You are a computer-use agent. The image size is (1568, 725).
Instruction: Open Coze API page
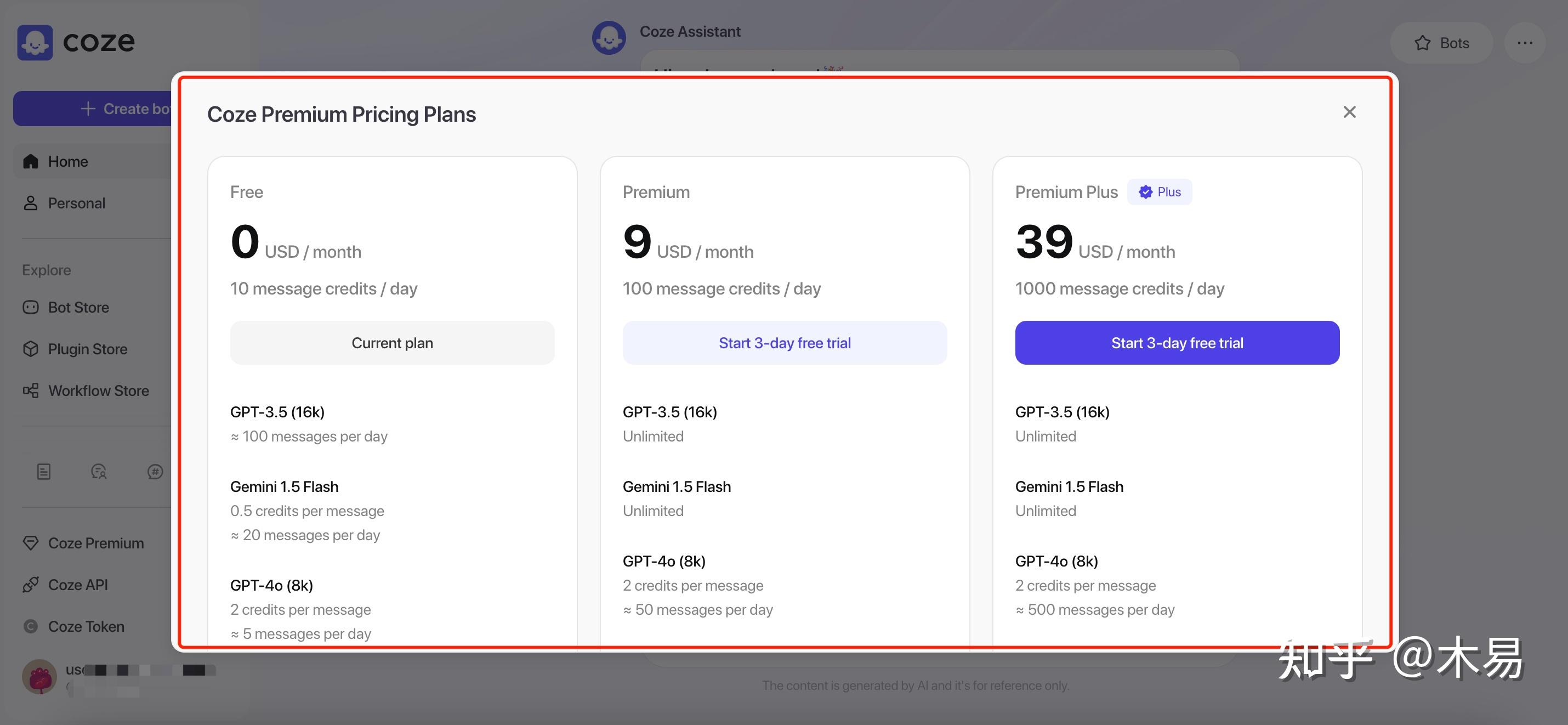pyautogui.click(x=77, y=585)
